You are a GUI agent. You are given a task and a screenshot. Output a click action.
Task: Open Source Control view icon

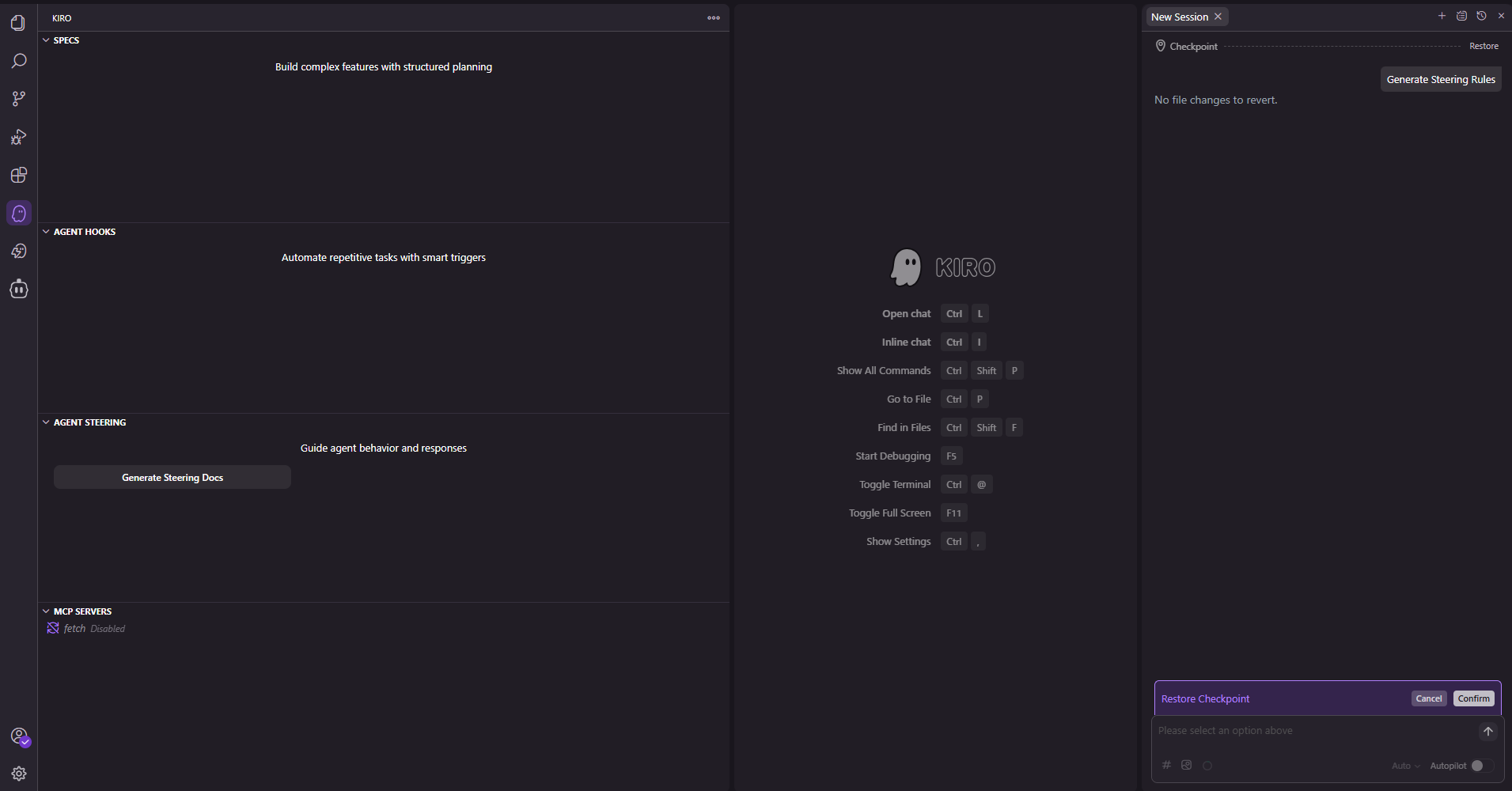[x=18, y=99]
